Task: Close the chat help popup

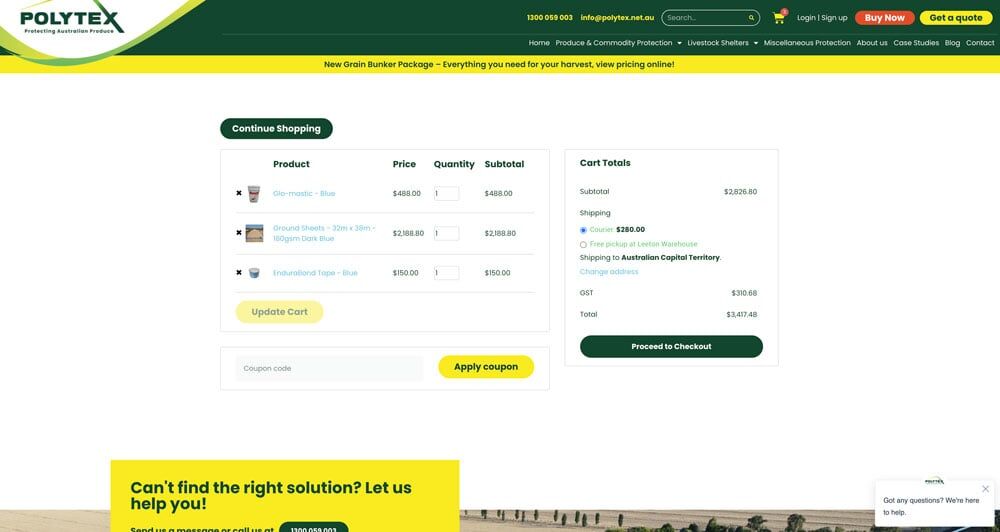Action: pos(985,489)
